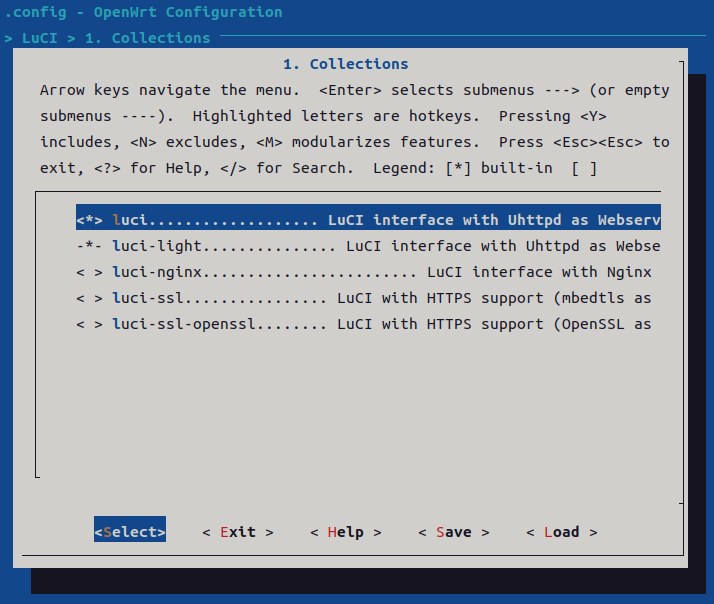Click the '<Esc><Esc>' hint in the instructions

597,142
